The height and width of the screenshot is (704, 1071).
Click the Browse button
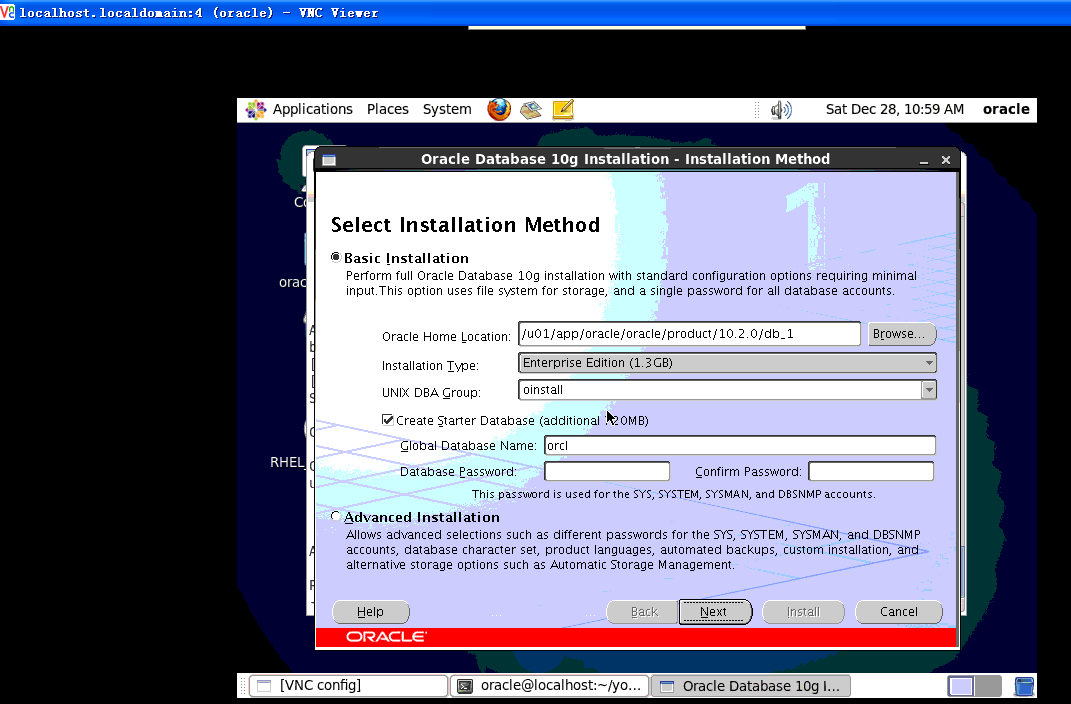click(902, 334)
